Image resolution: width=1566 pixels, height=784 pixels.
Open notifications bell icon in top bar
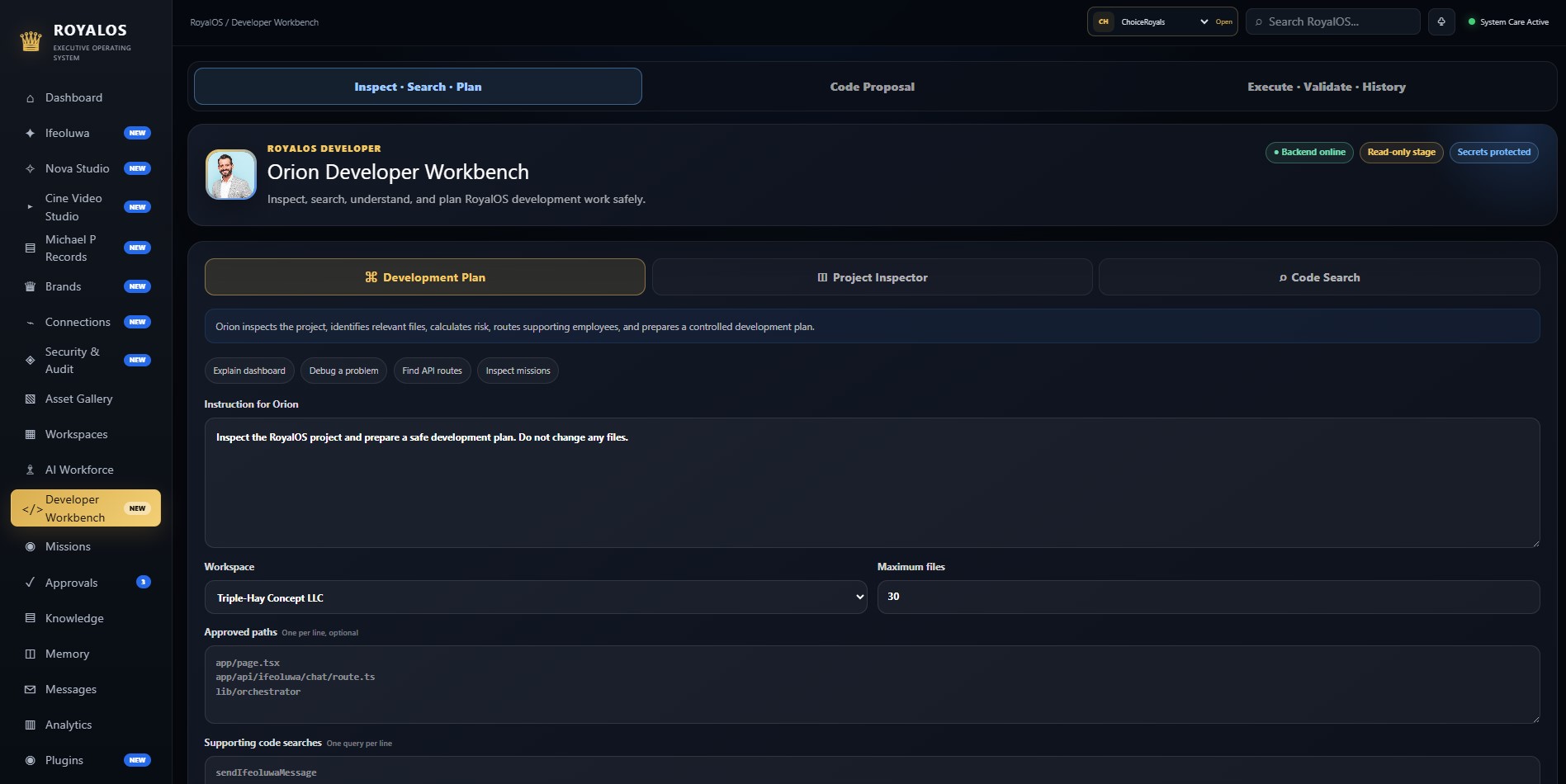1441,21
